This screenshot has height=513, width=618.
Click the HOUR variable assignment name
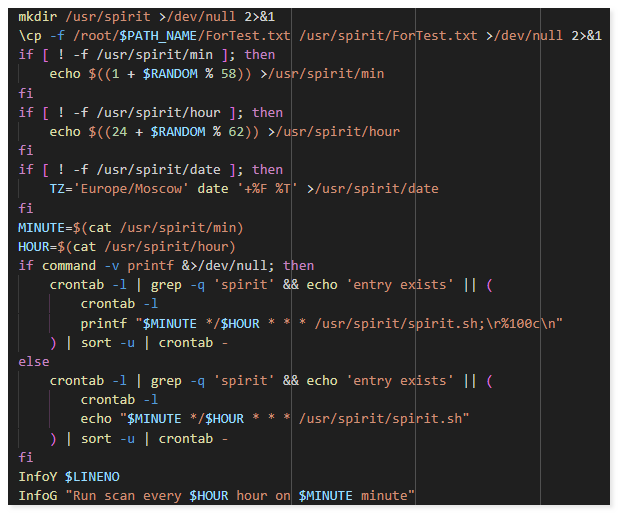[x=33, y=247]
